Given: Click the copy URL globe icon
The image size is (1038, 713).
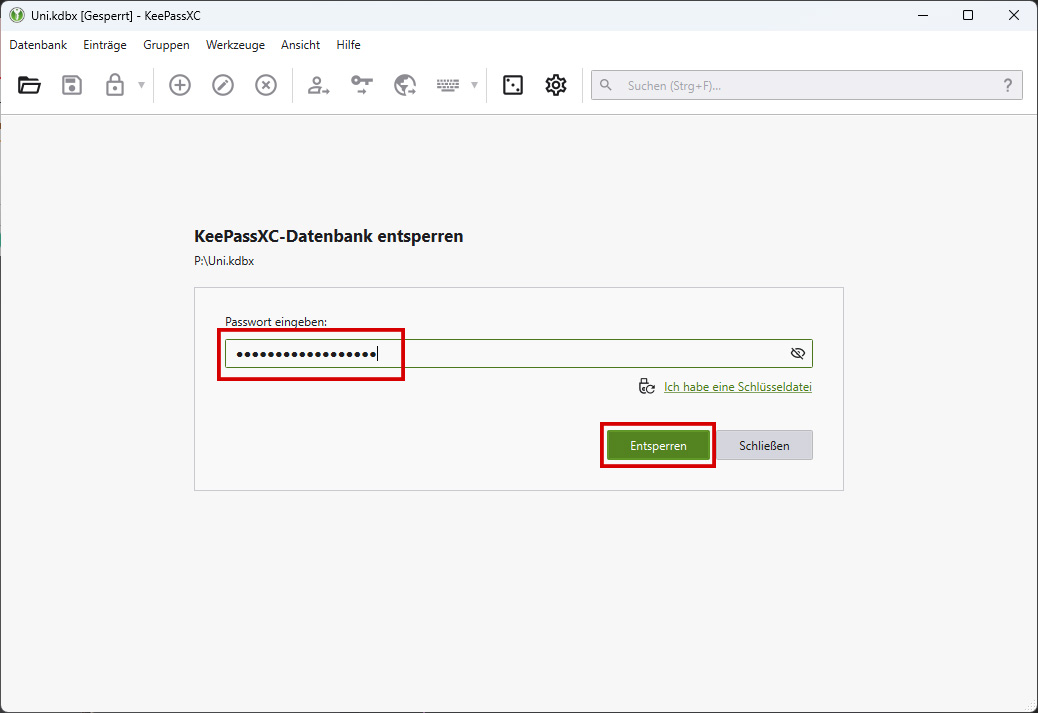Looking at the screenshot, I should click(x=405, y=85).
